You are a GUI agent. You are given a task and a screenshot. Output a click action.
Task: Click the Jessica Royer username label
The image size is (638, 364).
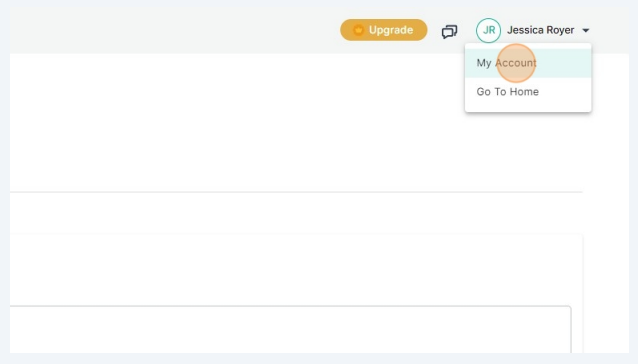tap(540, 30)
